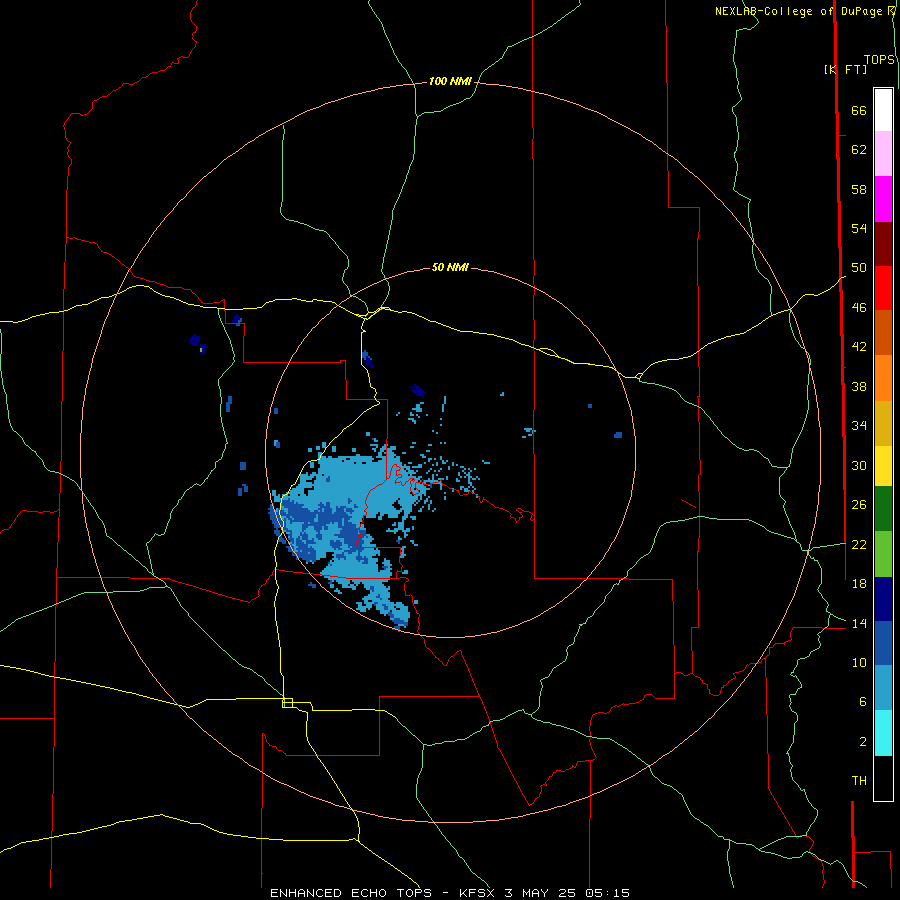This screenshot has height=900, width=900.
Task: Click the legend value "58"
Action: point(859,189)
